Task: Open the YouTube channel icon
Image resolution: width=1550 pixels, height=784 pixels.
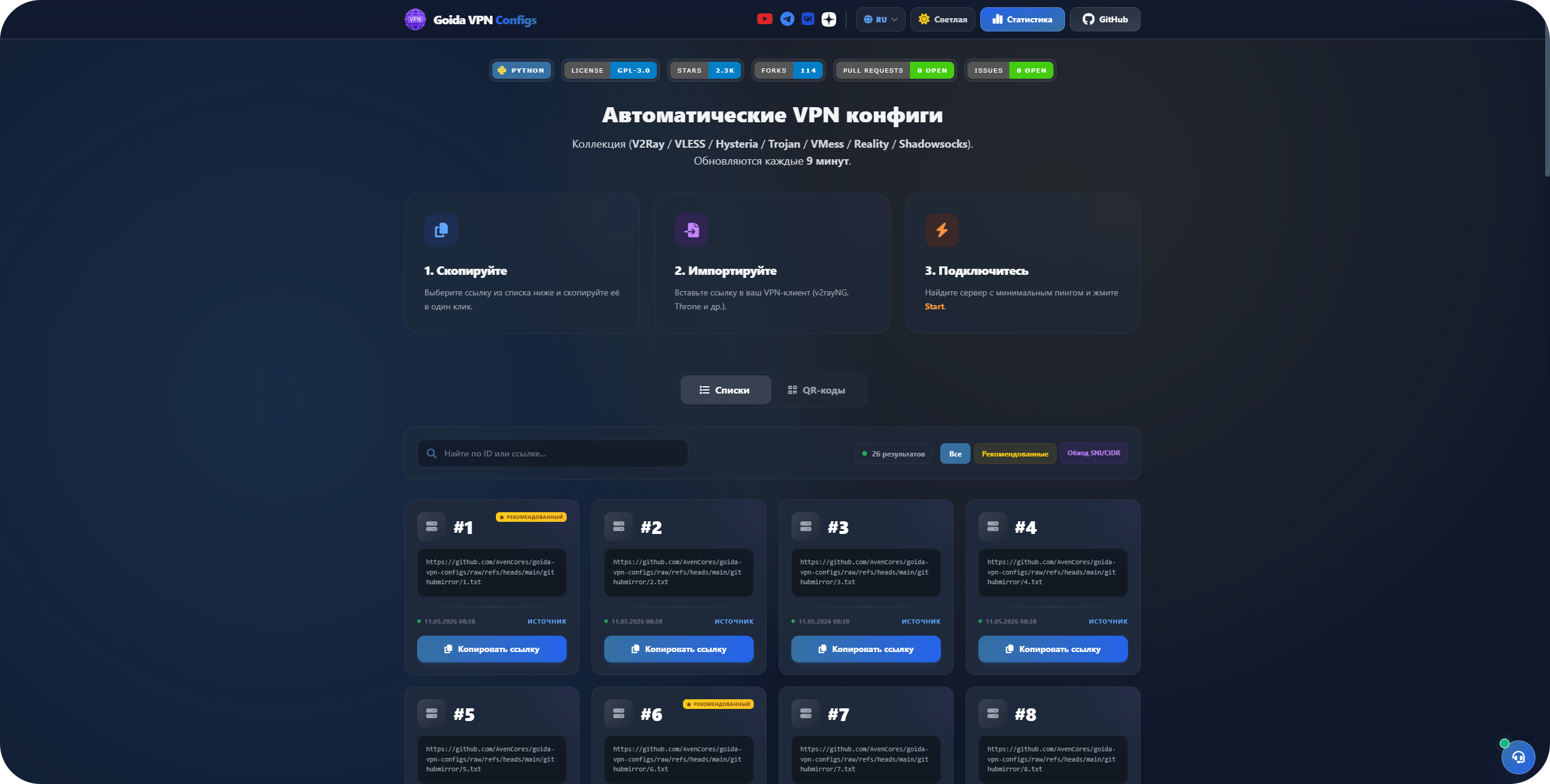Action: coord(765,19)
